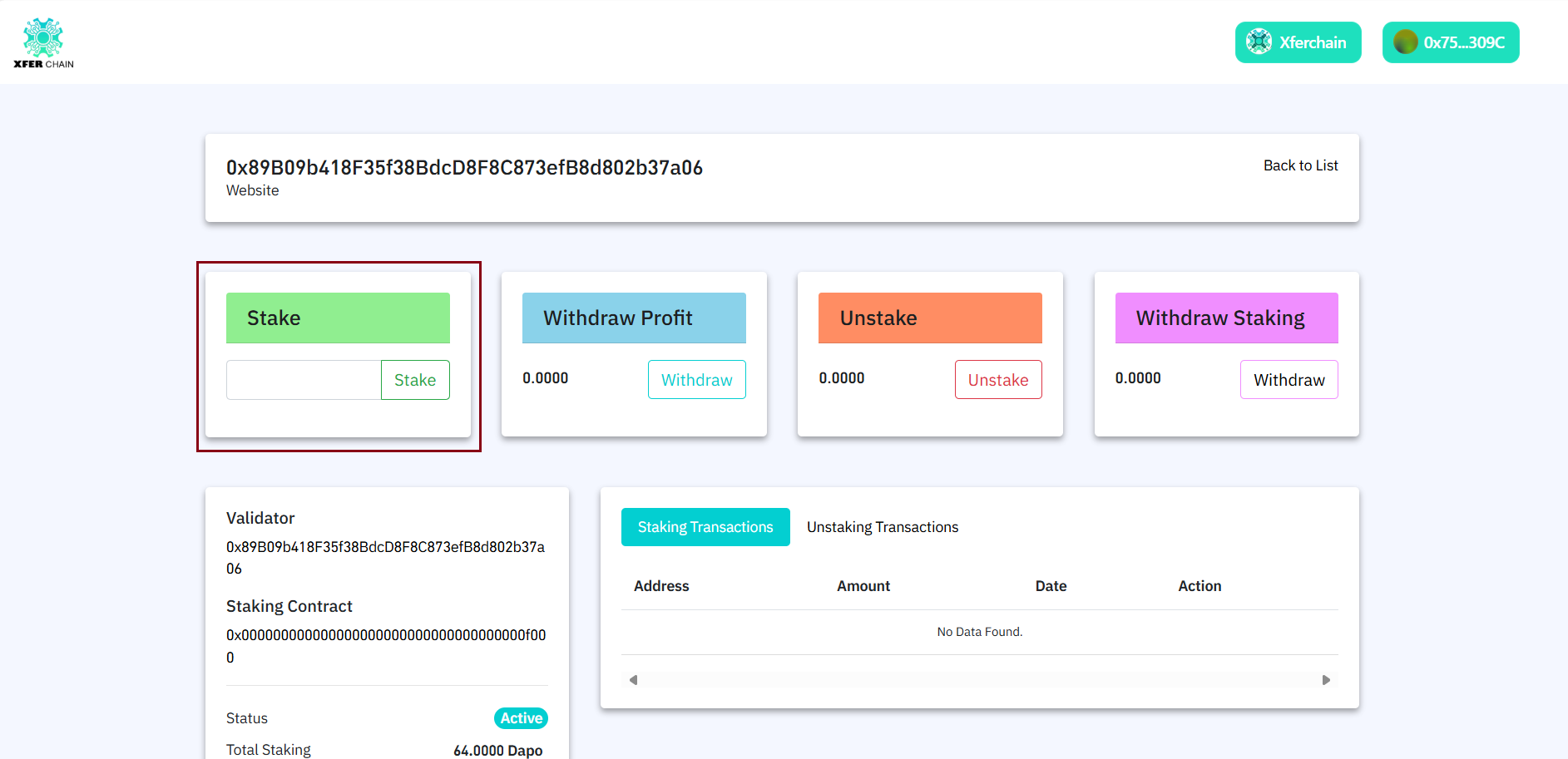
Task: Click the Active status badge
Action: click(520, 717)
